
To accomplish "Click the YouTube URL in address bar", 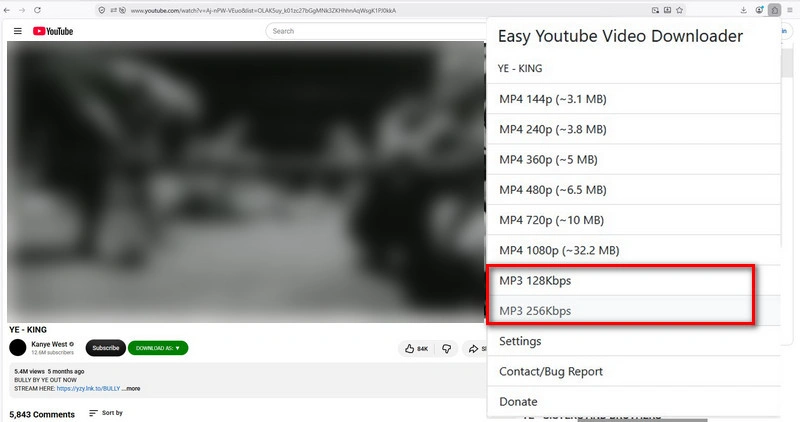I will click(263, 10).
